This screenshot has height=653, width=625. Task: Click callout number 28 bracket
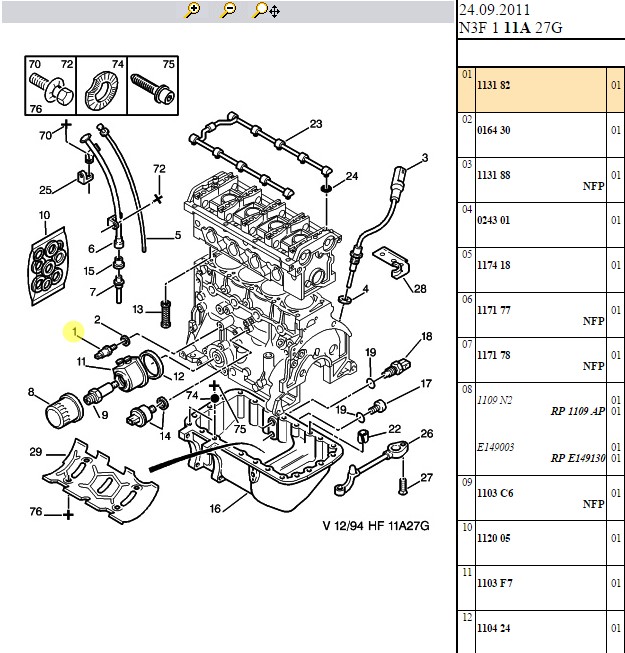(x=420, y=288)
